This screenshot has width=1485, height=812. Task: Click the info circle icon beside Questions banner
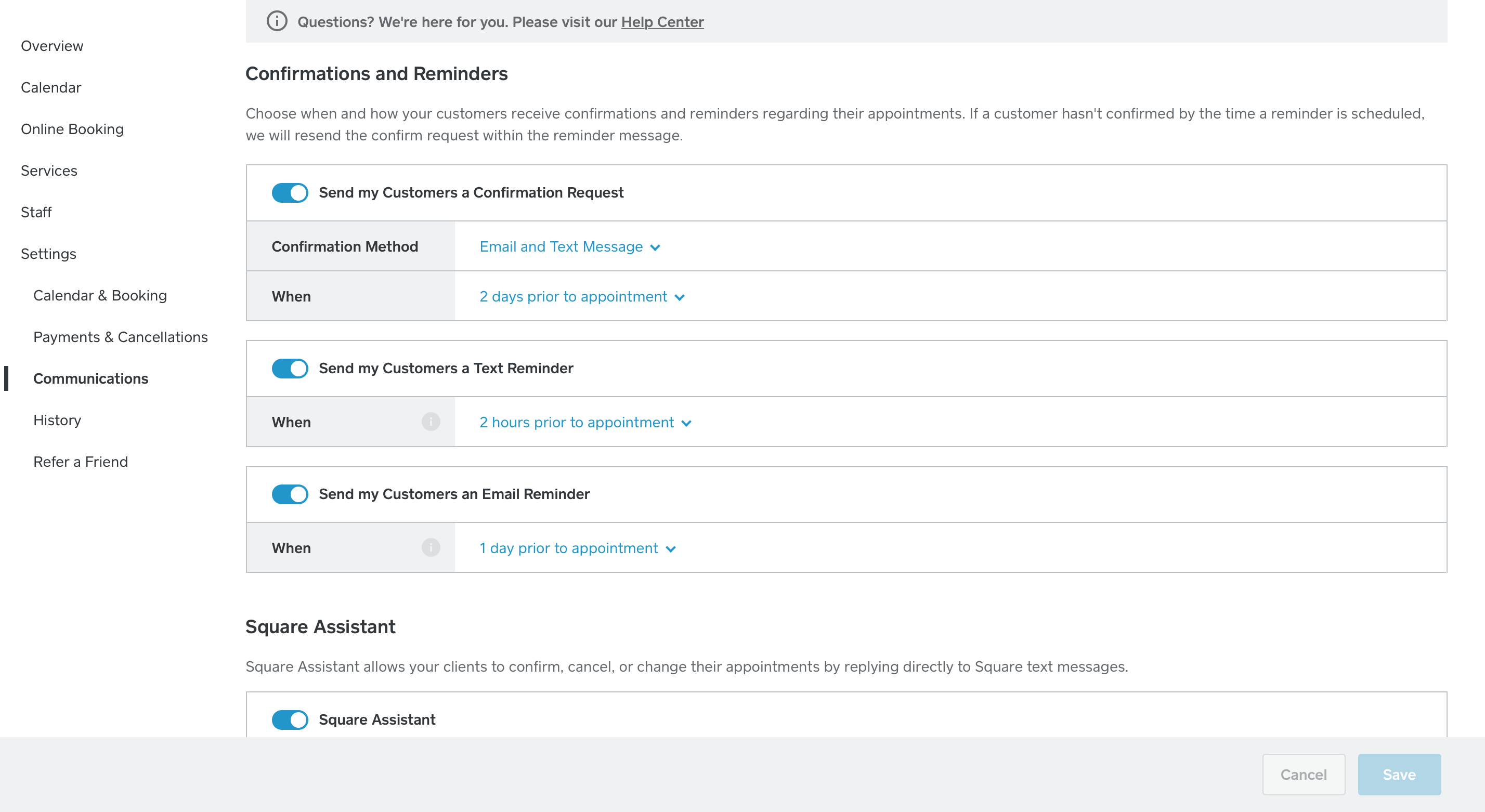277,21
